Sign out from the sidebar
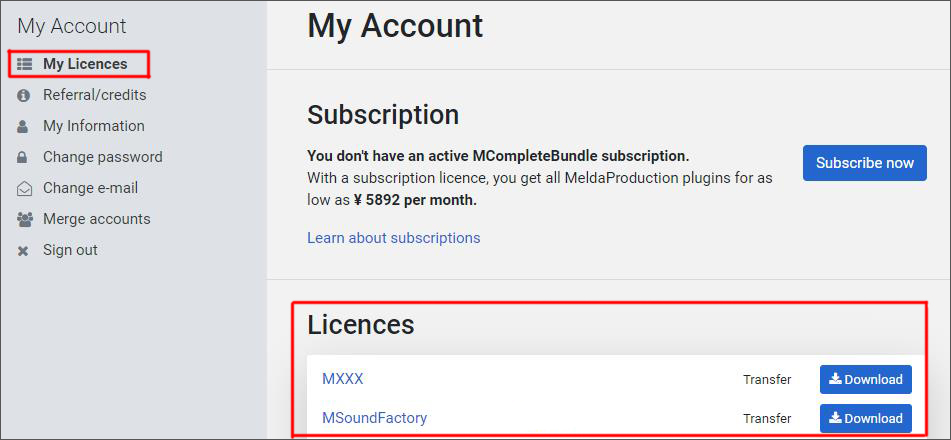This screenshot has width=951, height=440. coord(70,250)
